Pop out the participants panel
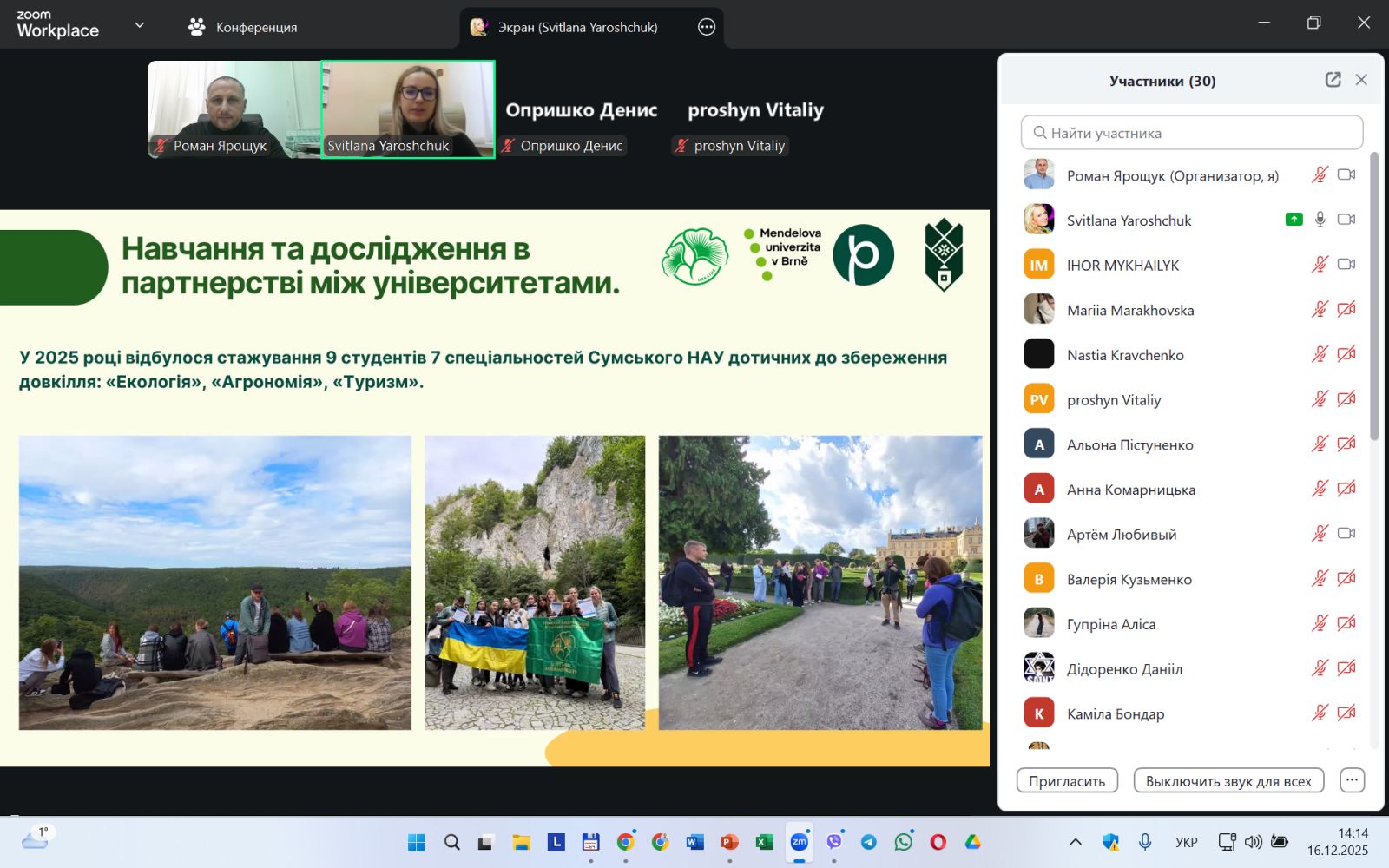Screen dimensions: 1389x868 [x=1333, y=80]
